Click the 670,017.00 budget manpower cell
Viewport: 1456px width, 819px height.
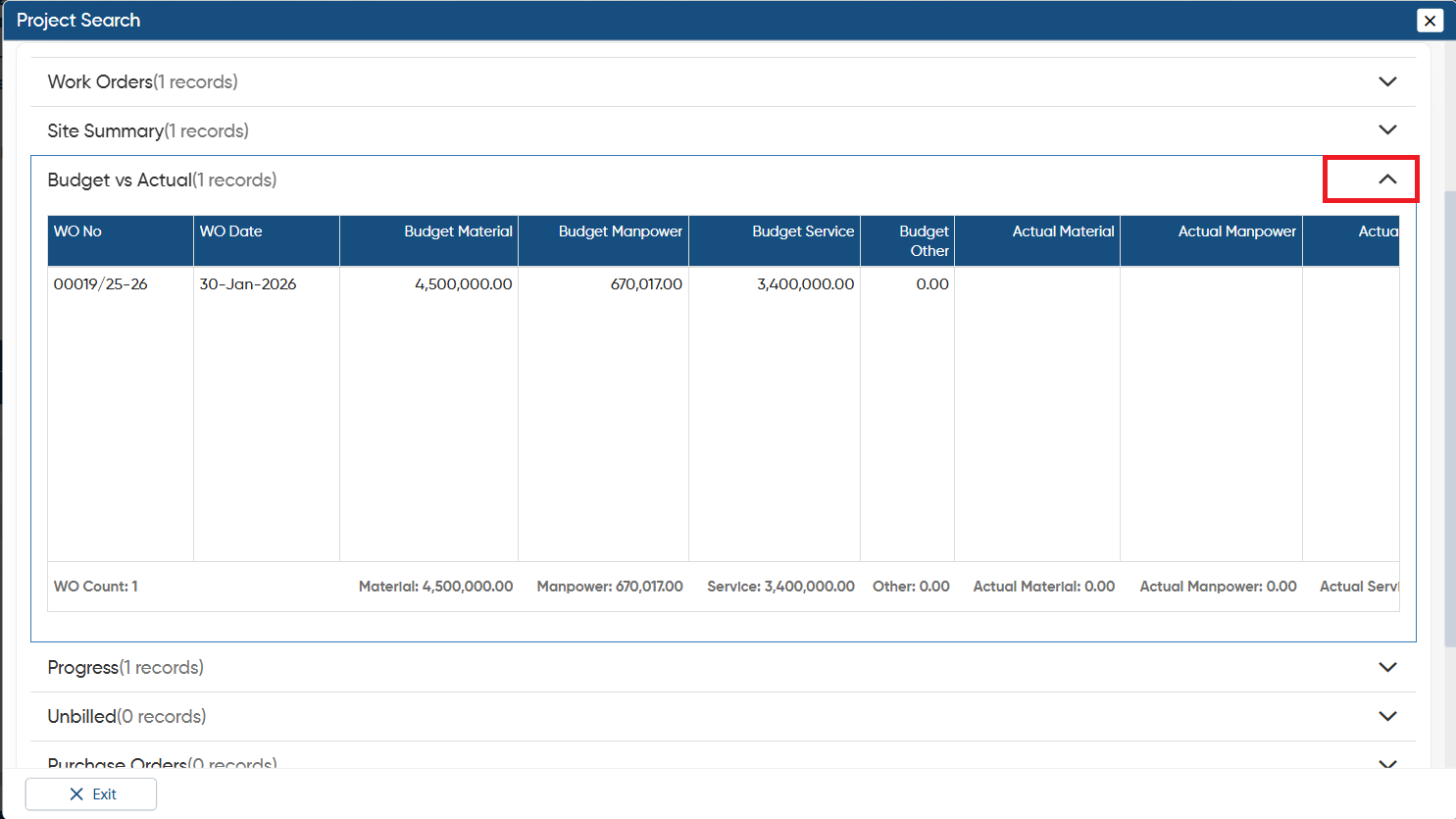point(646,284)
